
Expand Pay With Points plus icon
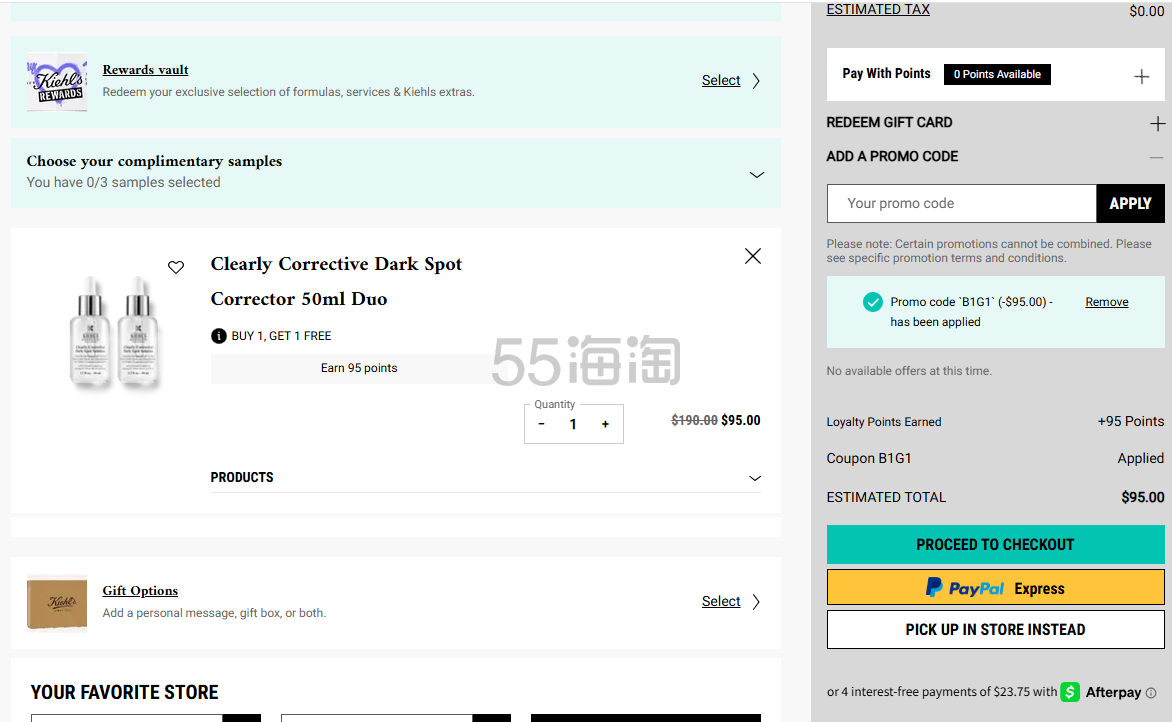coord(1141,76)
